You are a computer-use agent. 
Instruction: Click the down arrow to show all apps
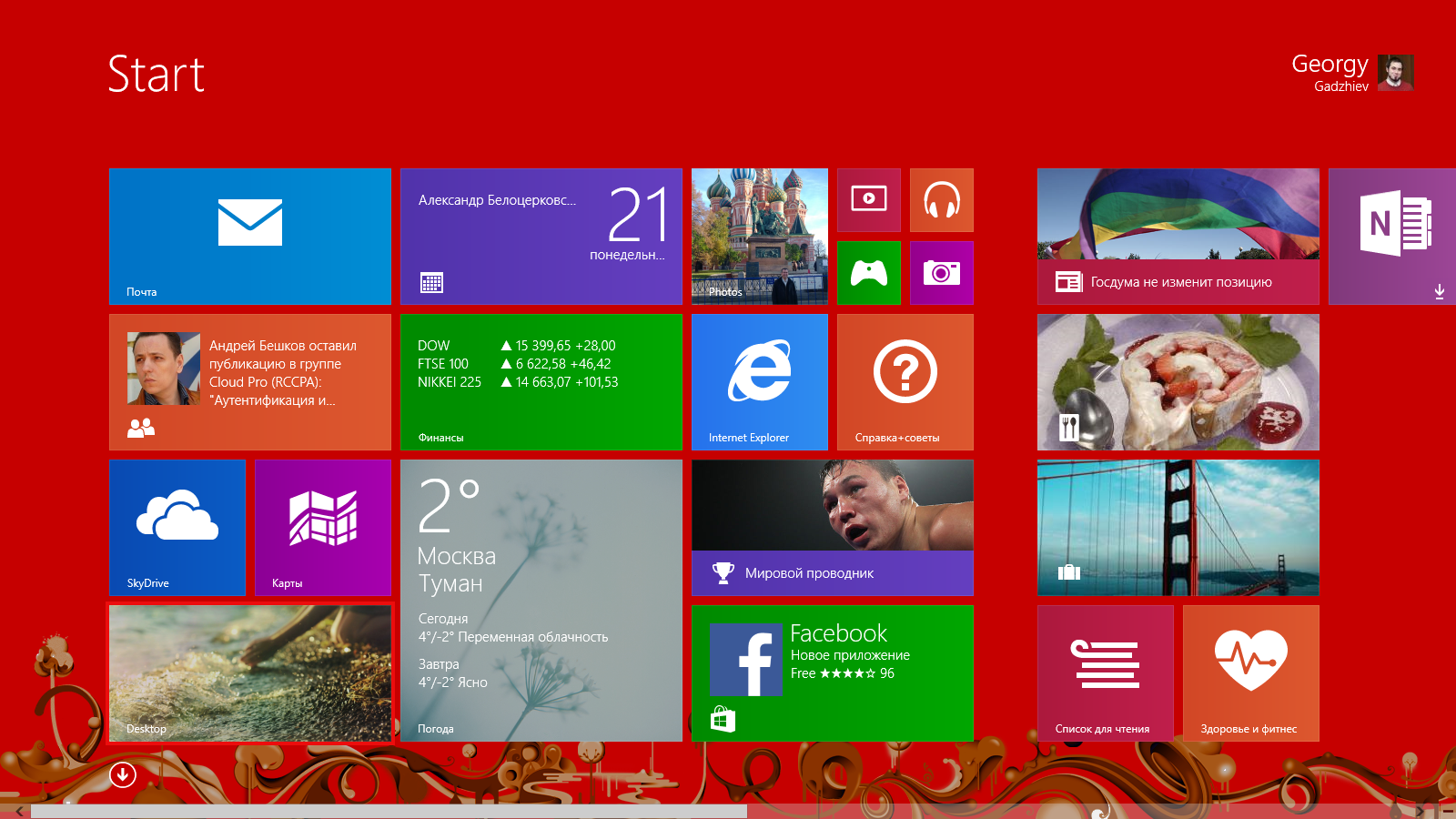tap(121, 774)
